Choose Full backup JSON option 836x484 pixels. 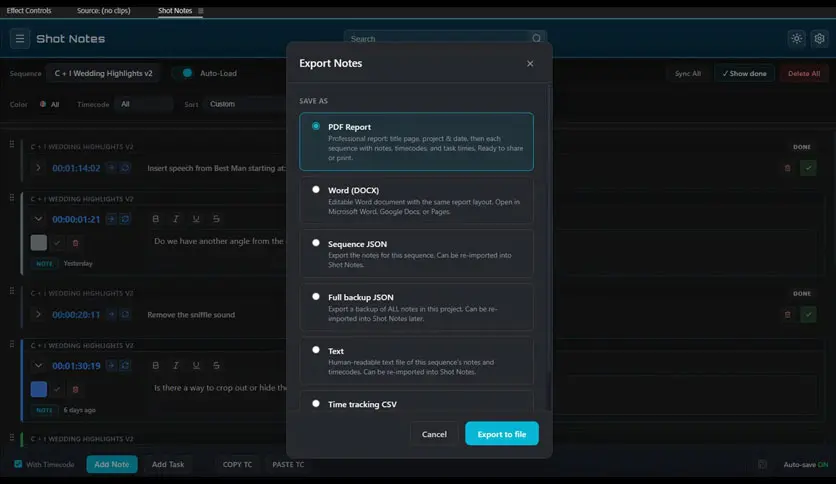(x=416, y=307)
